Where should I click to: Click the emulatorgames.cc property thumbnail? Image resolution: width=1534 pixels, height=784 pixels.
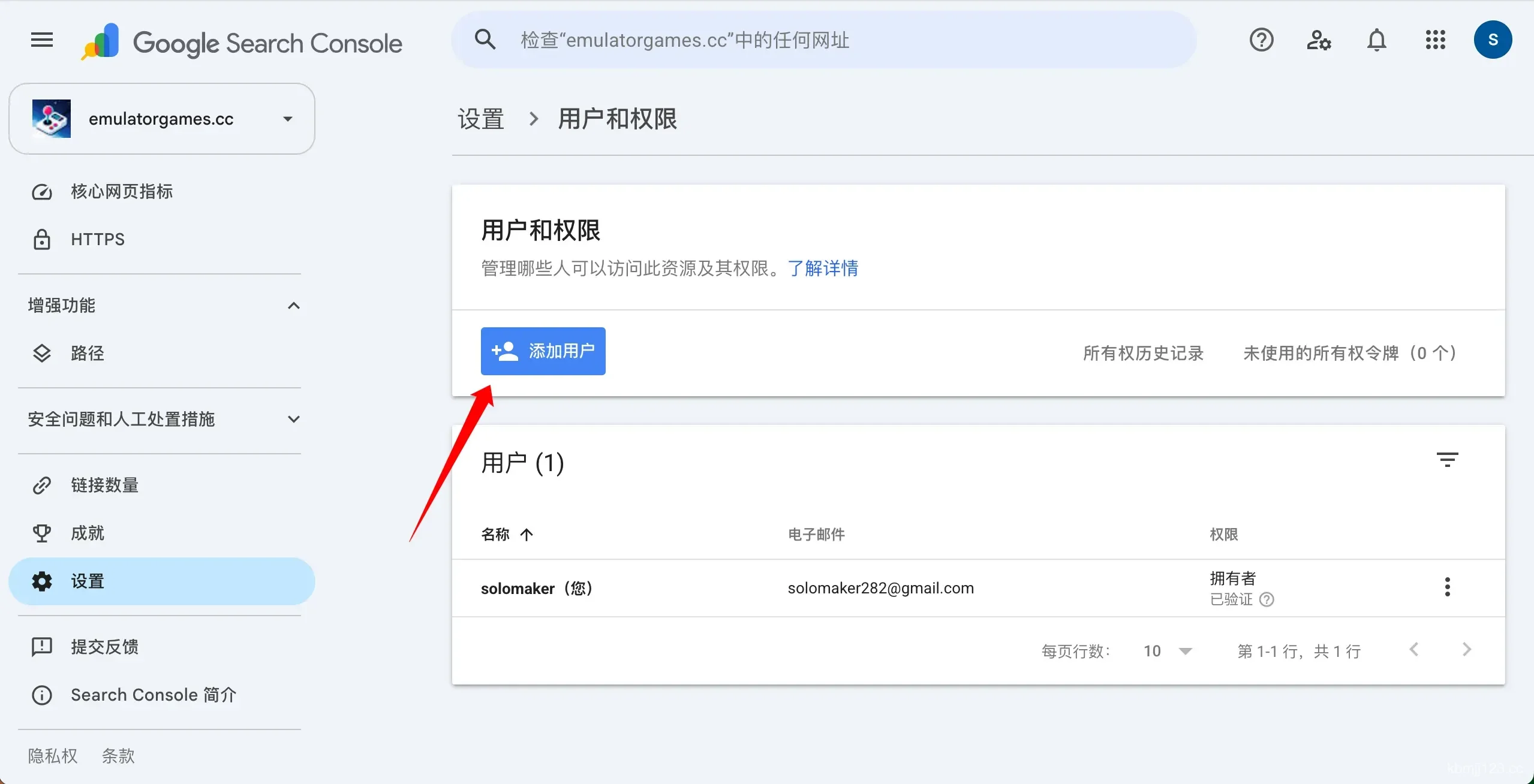pyautogui.click(x=52, y=119)
